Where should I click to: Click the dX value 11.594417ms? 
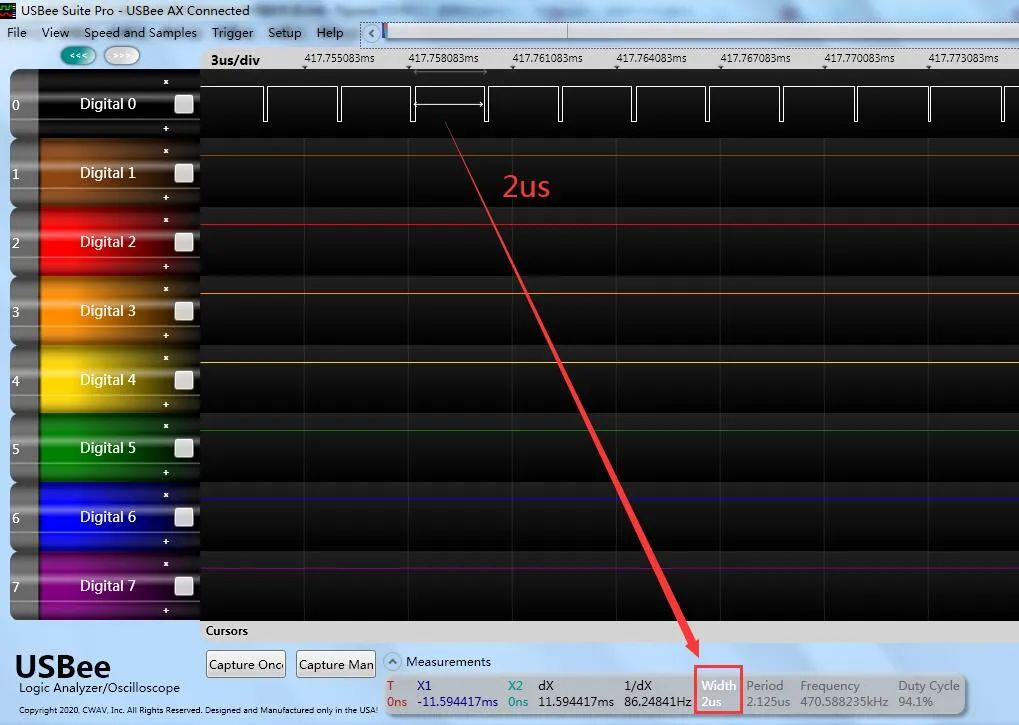pos(576,702)
